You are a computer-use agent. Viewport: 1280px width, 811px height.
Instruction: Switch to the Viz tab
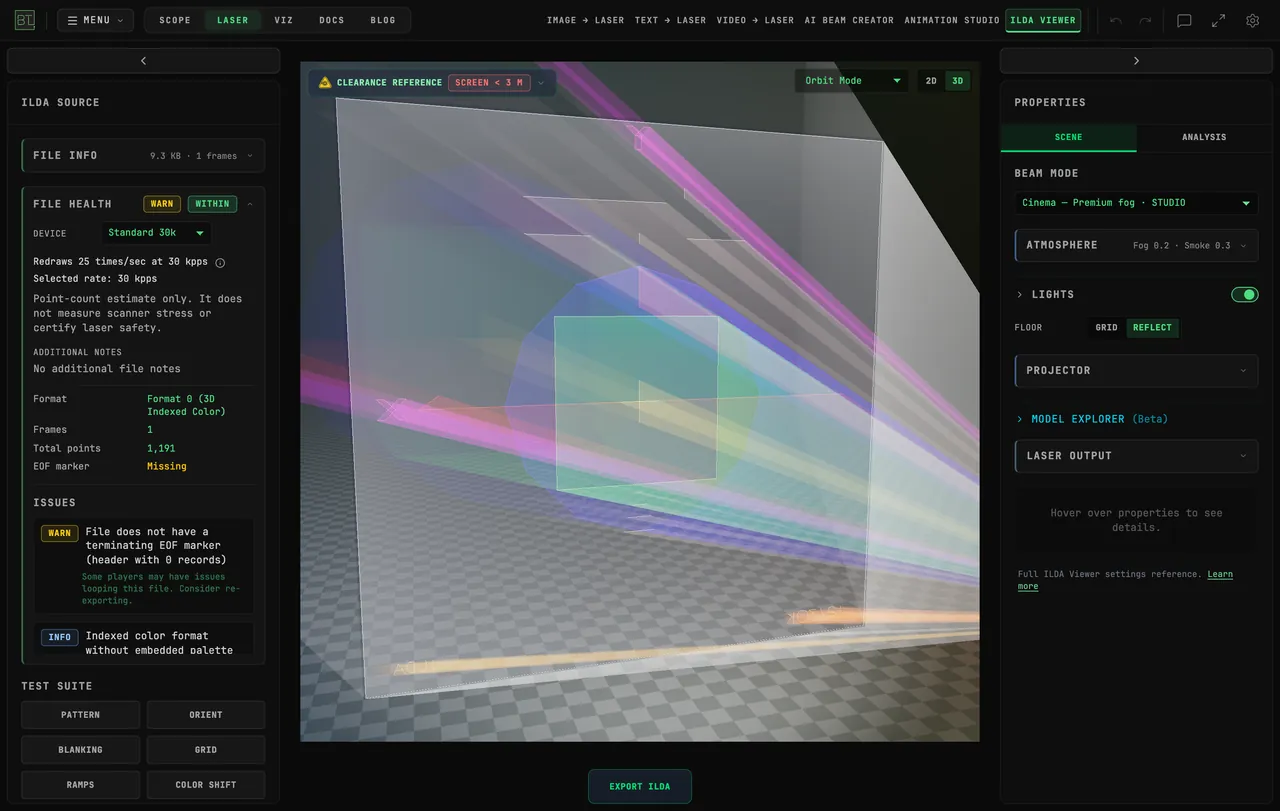coord(284,20)
